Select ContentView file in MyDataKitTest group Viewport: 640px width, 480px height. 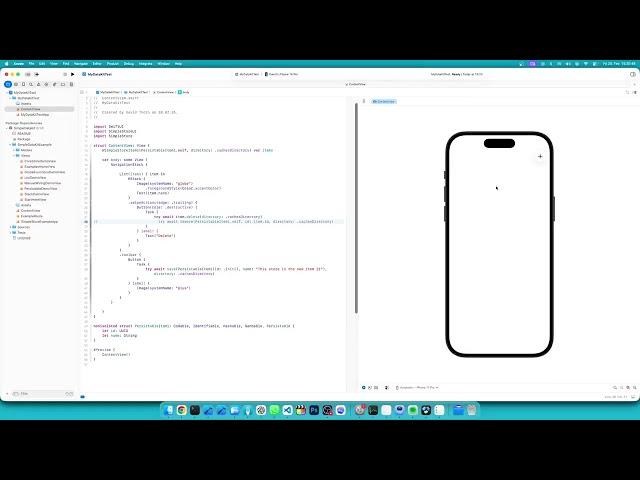click(40, 109)
